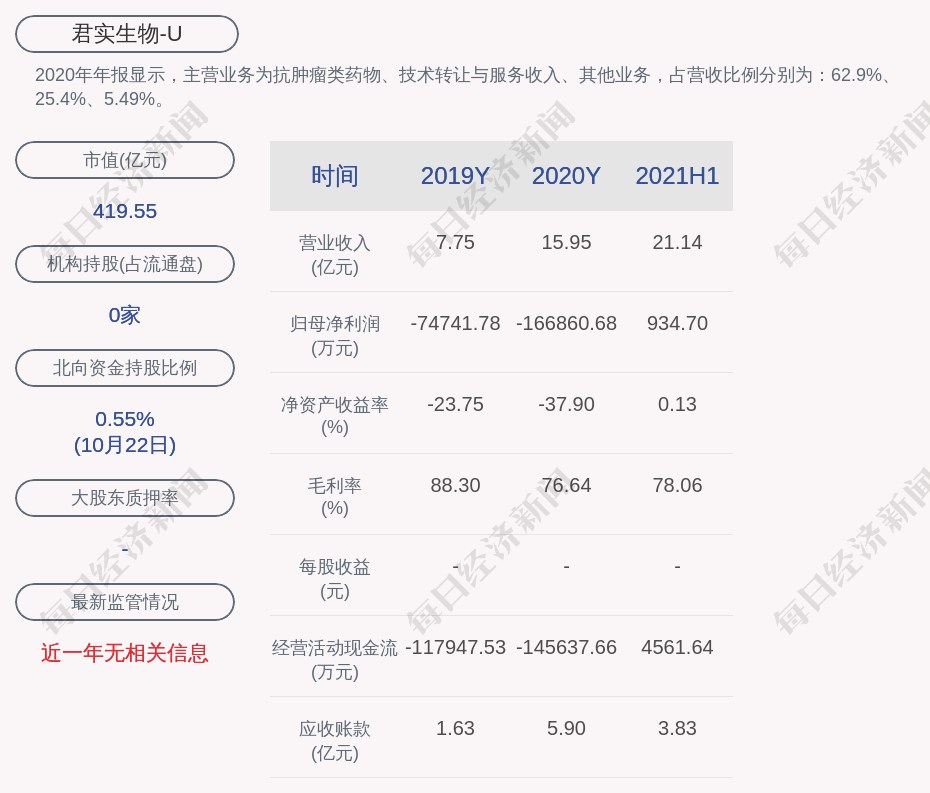Click the 经营活动现金流(万元) row label
The width and height of the screenshot is (930, 793).
334,659
